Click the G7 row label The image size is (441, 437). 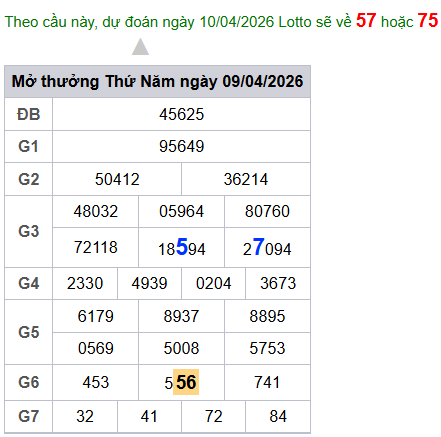[29, 416]
